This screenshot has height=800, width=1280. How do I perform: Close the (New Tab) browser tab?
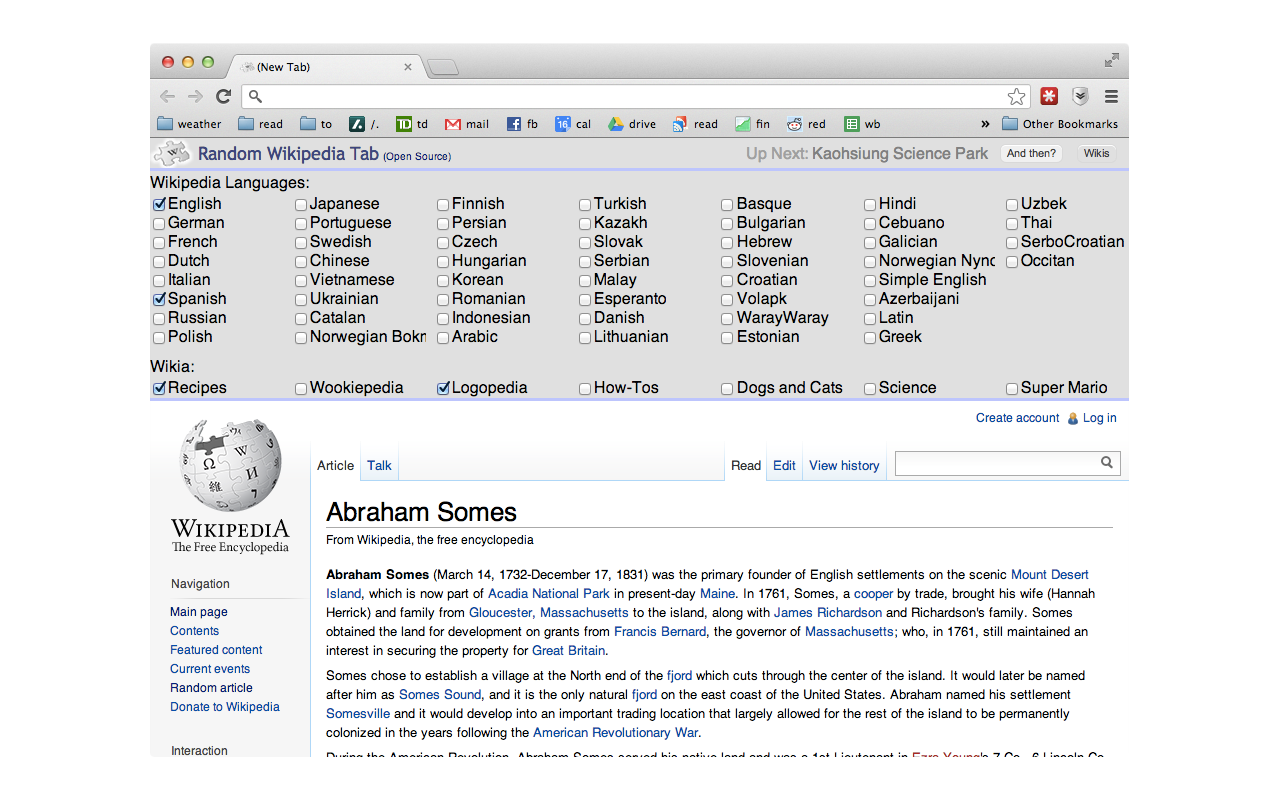407,67
